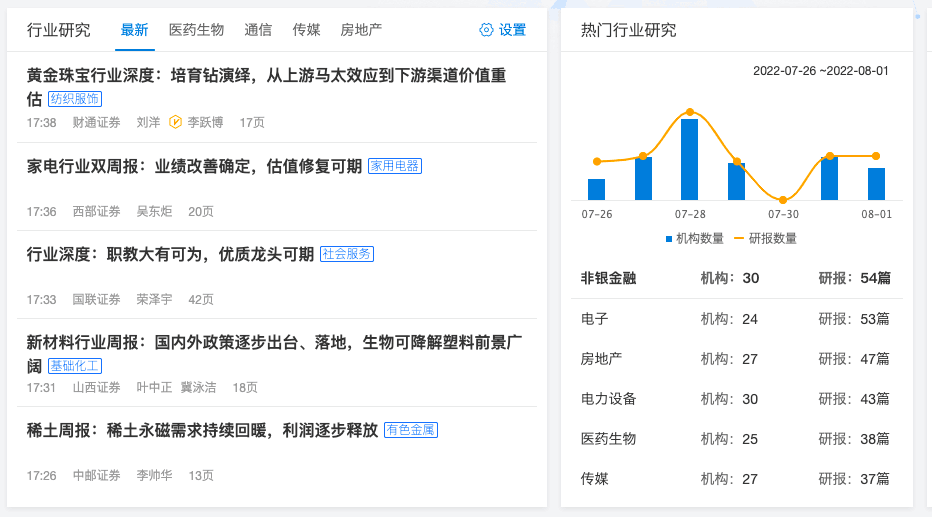
Task: Go to the 房地产 tab
Action: [361, 30]
